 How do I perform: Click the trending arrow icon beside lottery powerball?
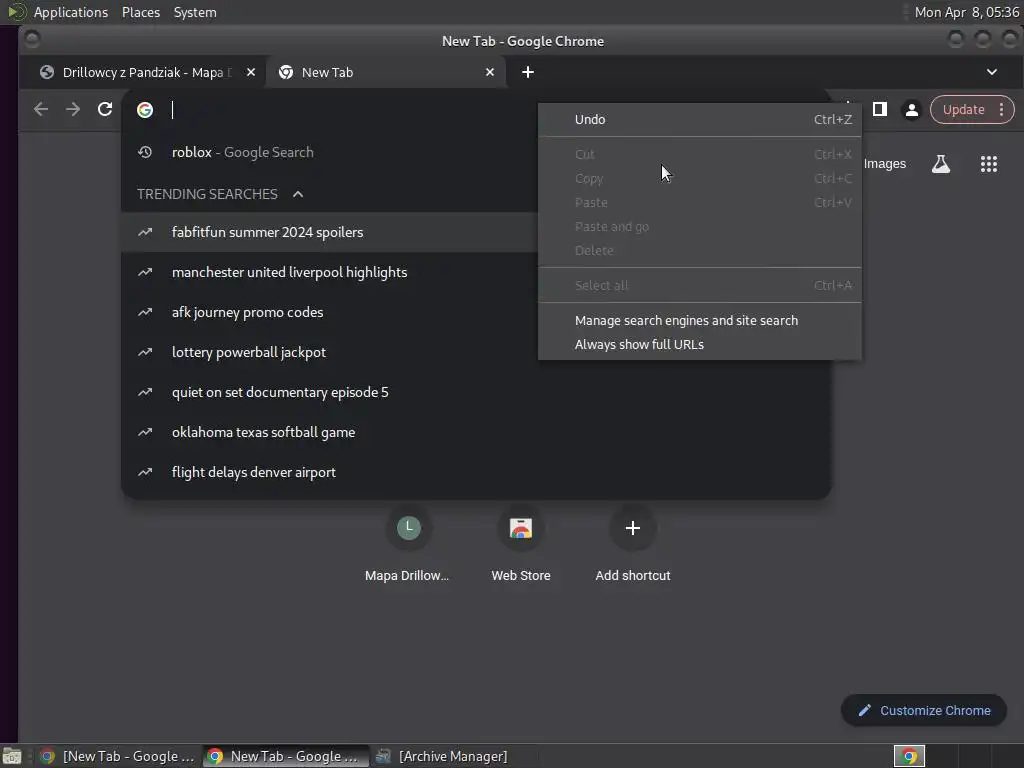(x=145, y=353)
